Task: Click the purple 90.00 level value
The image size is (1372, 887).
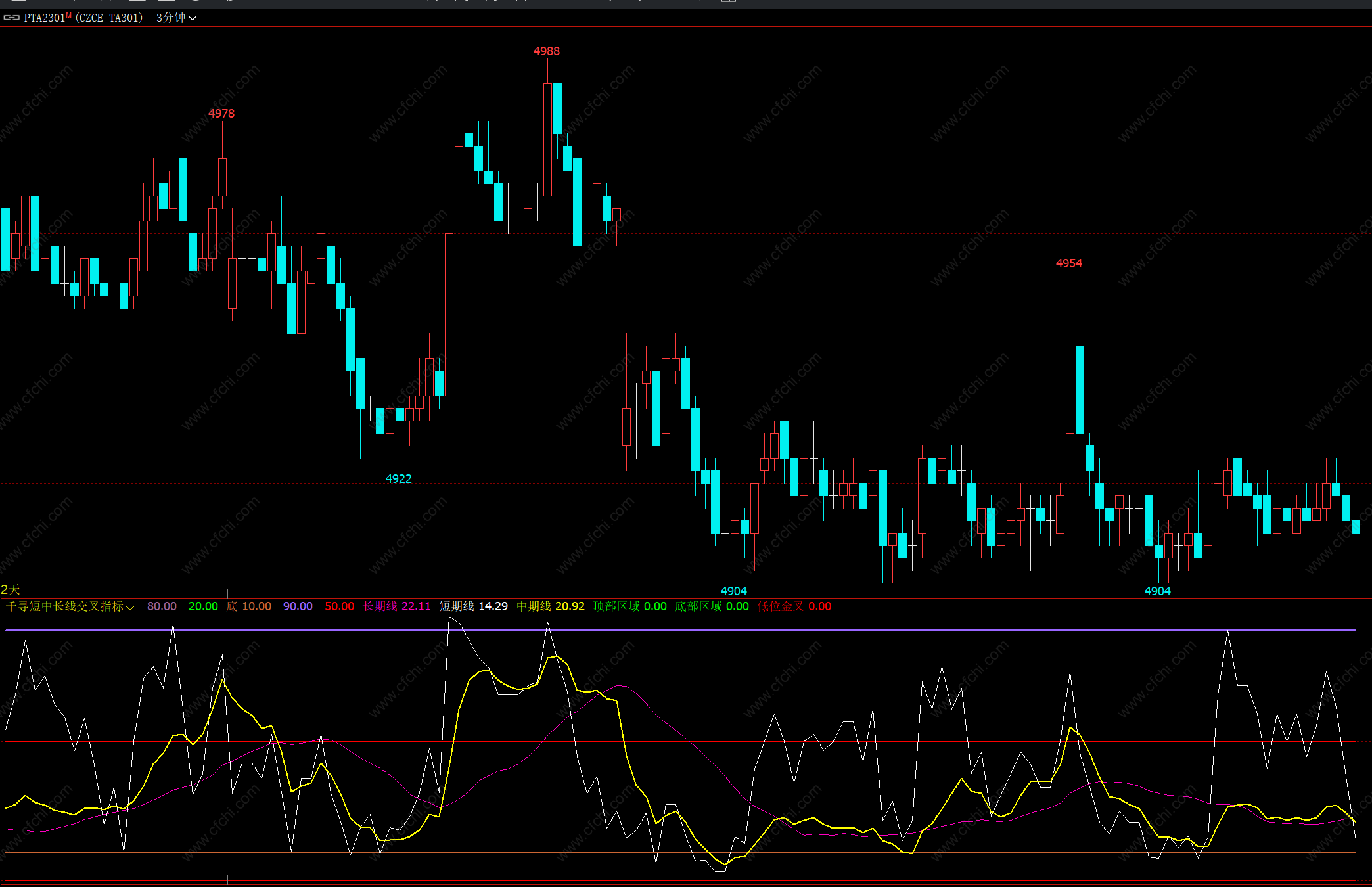Action: pyautogui.click(x=298, y=606)
